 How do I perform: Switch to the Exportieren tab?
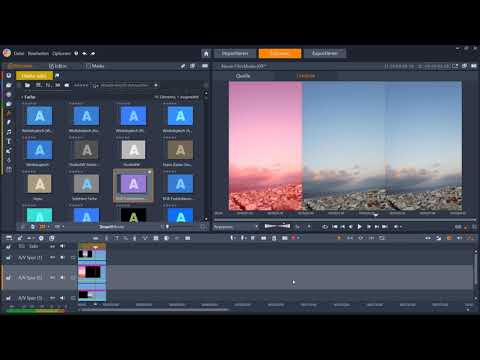[x=325, y=53]
